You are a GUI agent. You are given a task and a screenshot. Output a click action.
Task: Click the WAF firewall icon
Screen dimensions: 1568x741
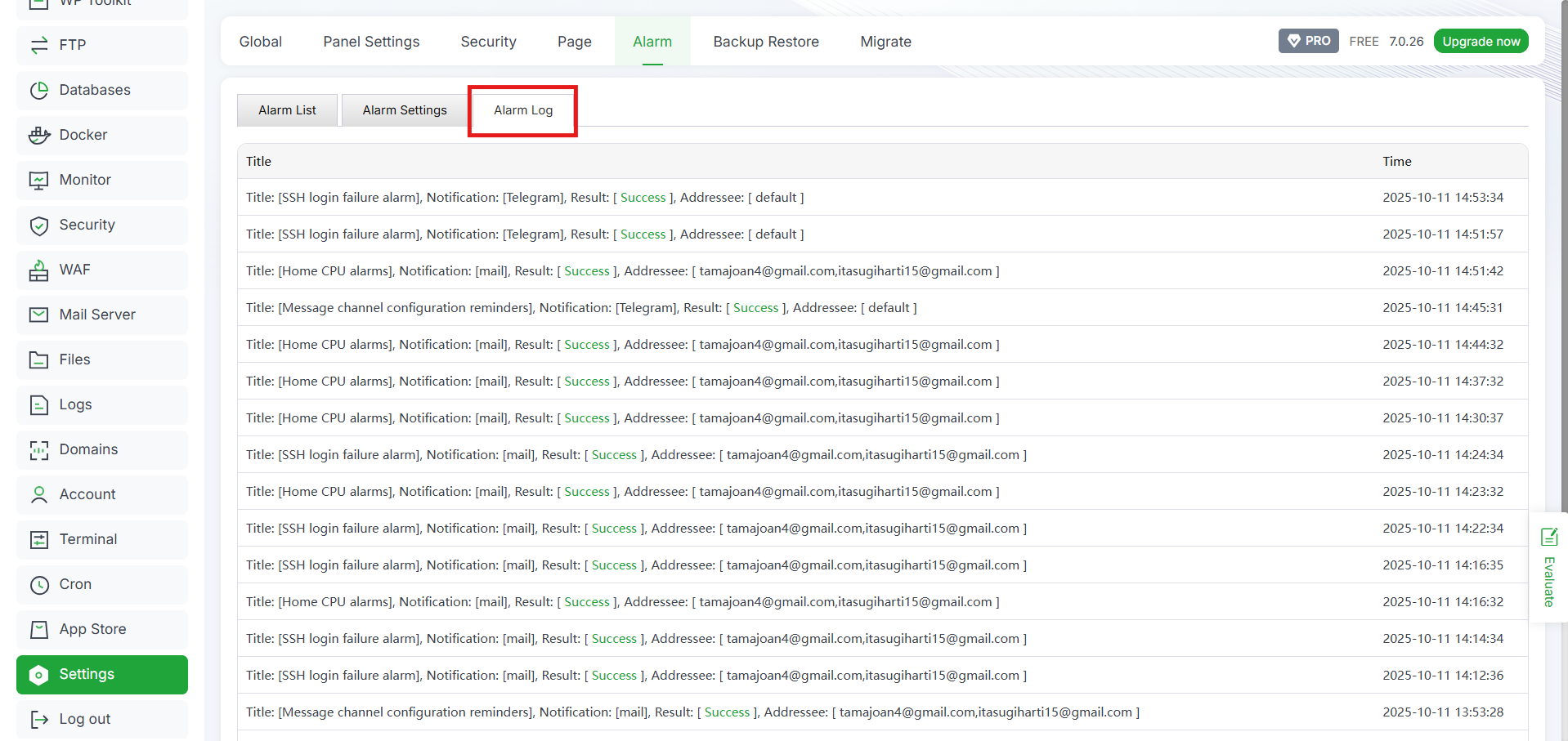coord(38,270)
